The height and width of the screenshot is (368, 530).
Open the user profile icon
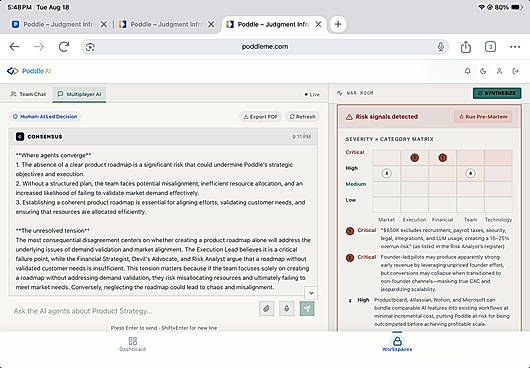pyautogui.click(x=499, y=71)
